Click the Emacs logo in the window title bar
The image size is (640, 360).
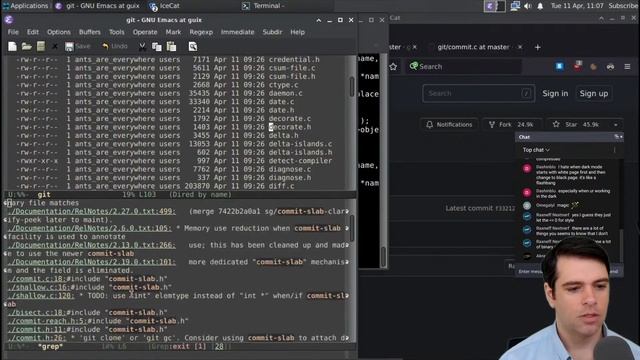tap(9, 20)
